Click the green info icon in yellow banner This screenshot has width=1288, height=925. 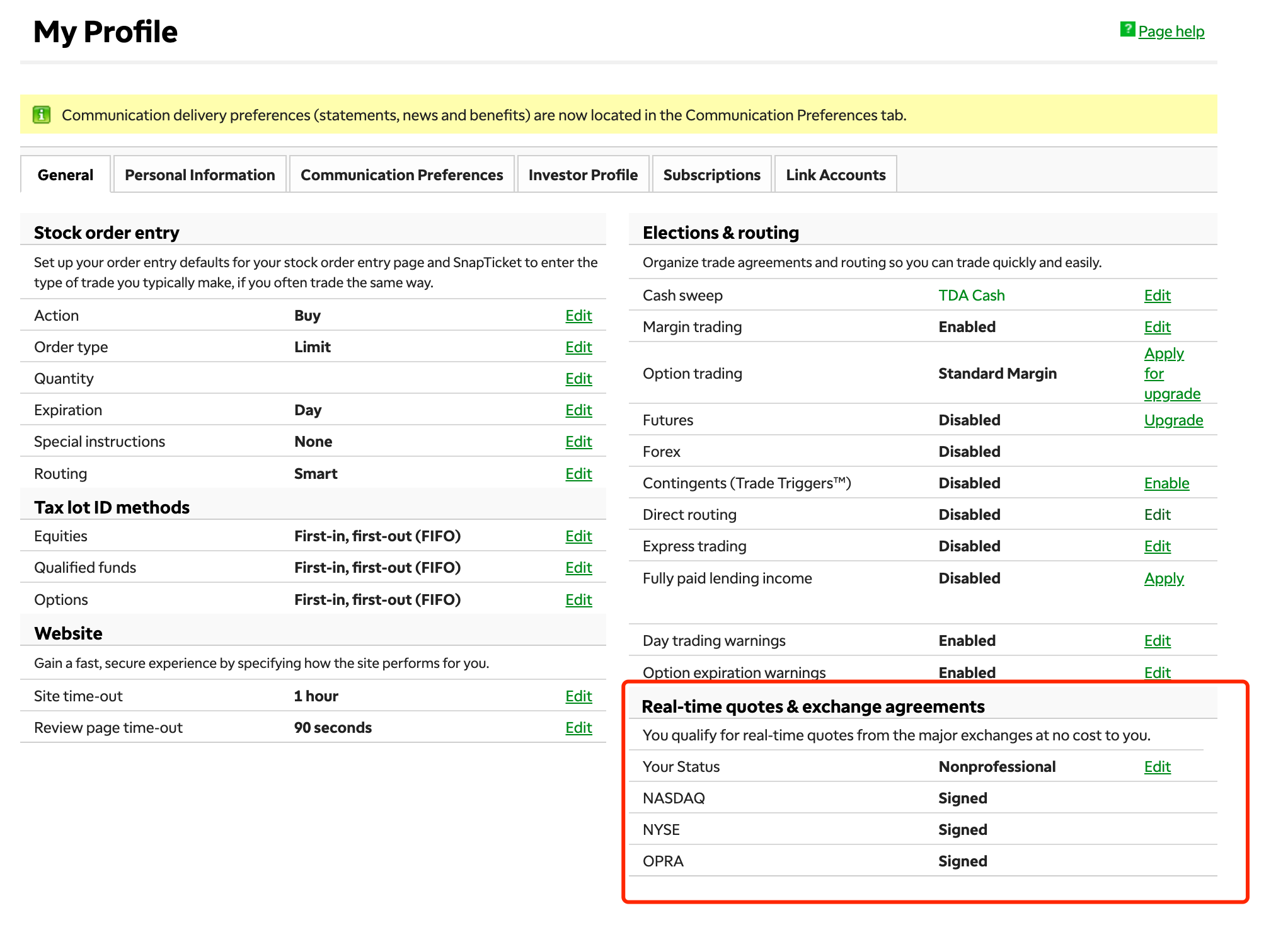click(x=42, y=115)
